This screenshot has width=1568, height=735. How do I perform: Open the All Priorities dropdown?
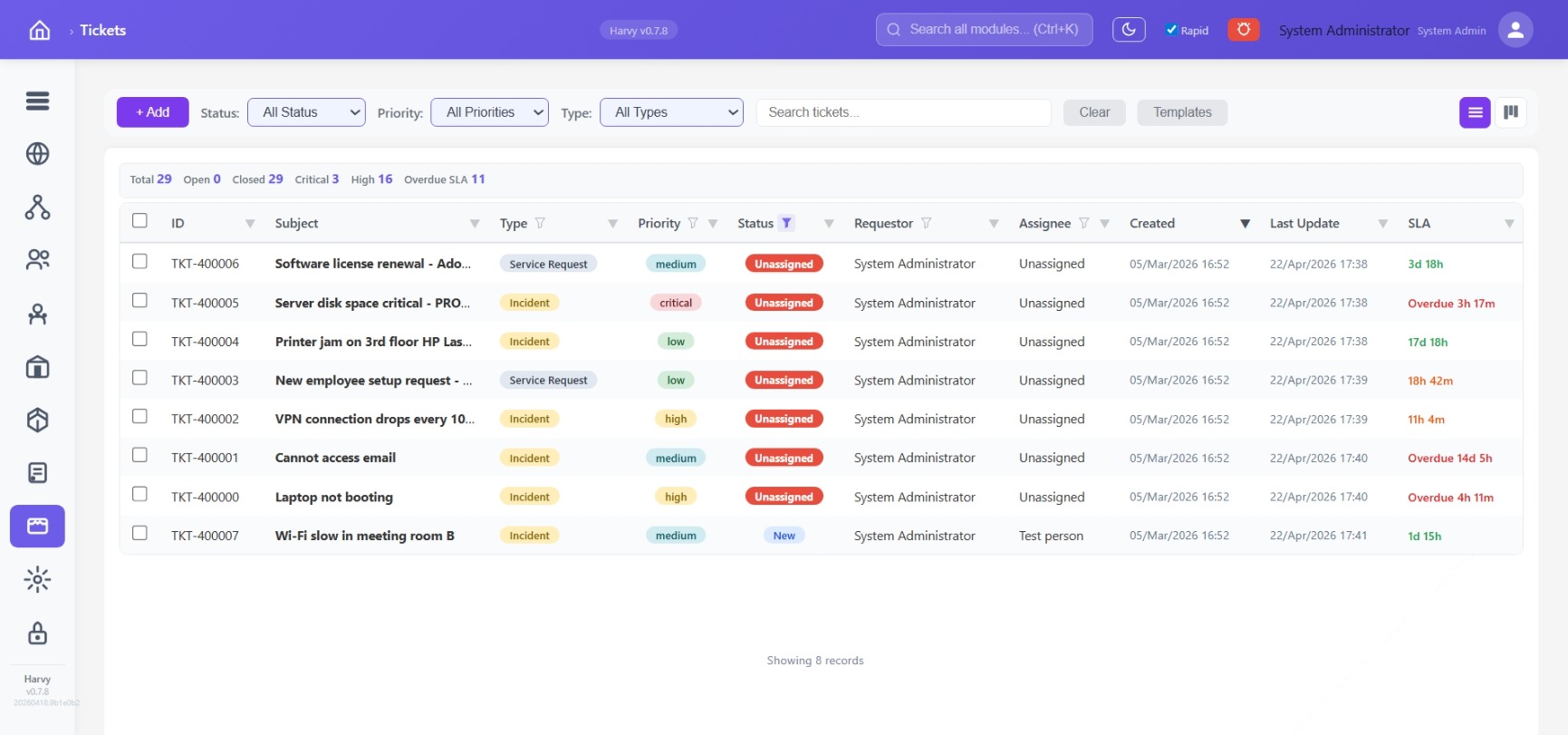[489, 112]
